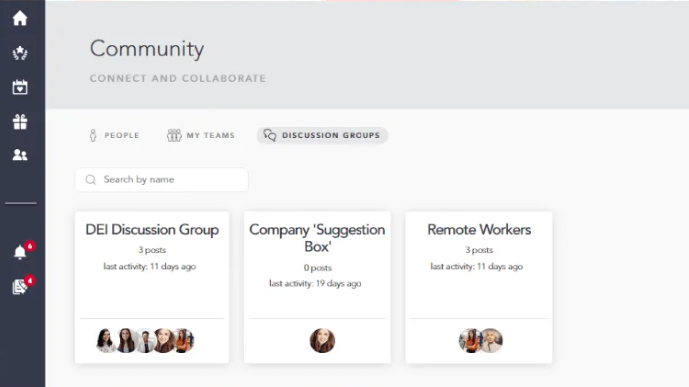
Task: Open the DEI Discussion Group card title
Action: 152,230
